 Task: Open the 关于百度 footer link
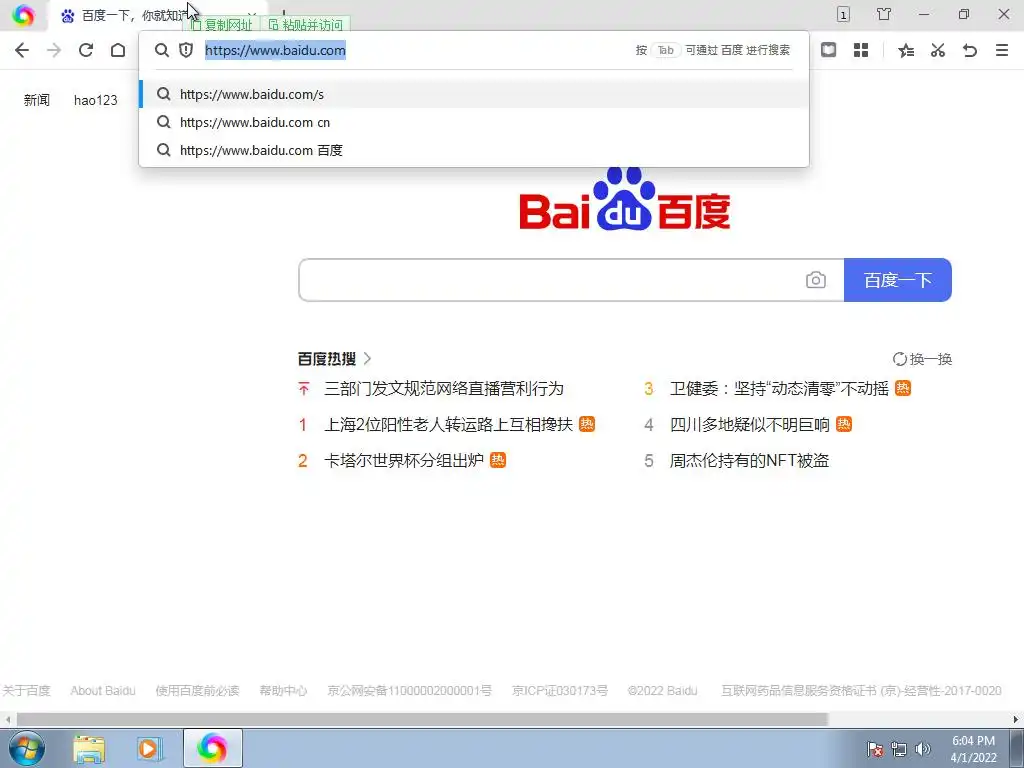tap(26, 690)
